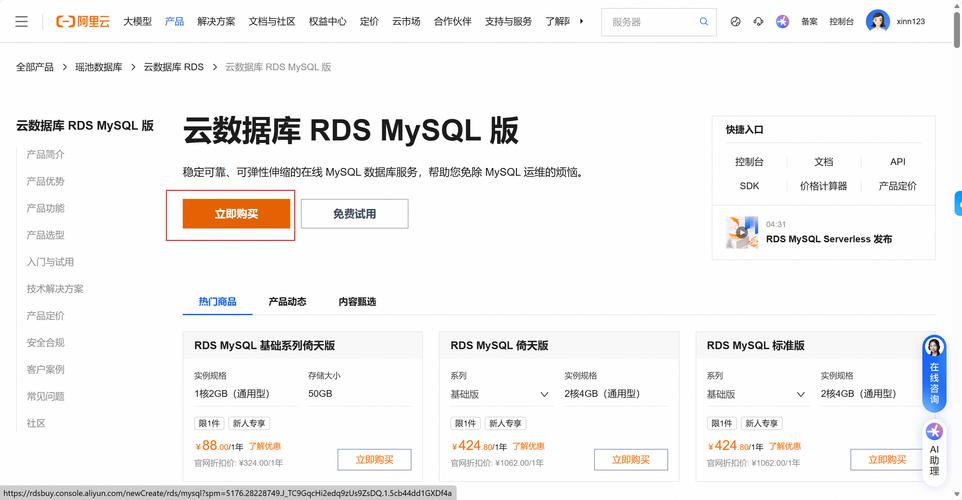Open the 权益中心 menu
The image size is (962, 500).
pyautogui.click(x=327, y=21)
